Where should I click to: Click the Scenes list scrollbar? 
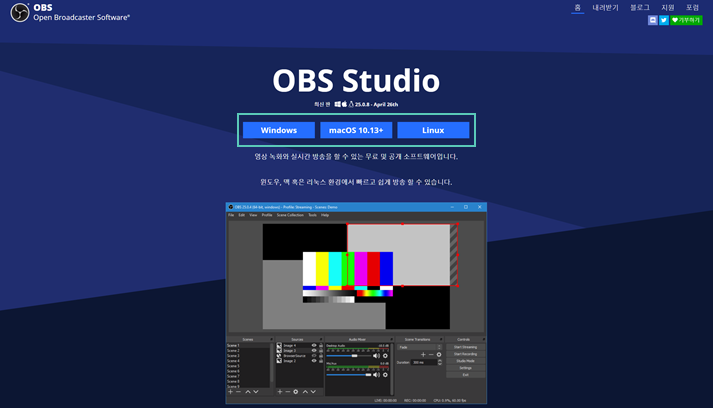tap(272, 363)
